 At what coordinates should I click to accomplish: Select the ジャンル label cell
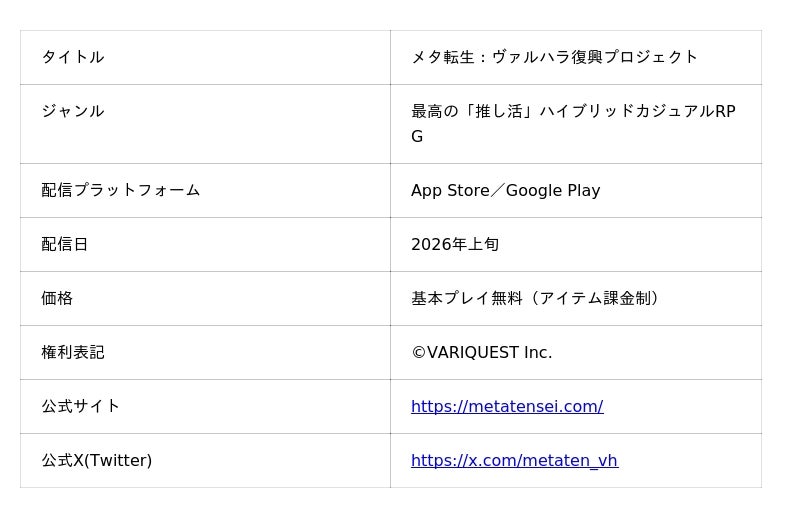[73, 111]
